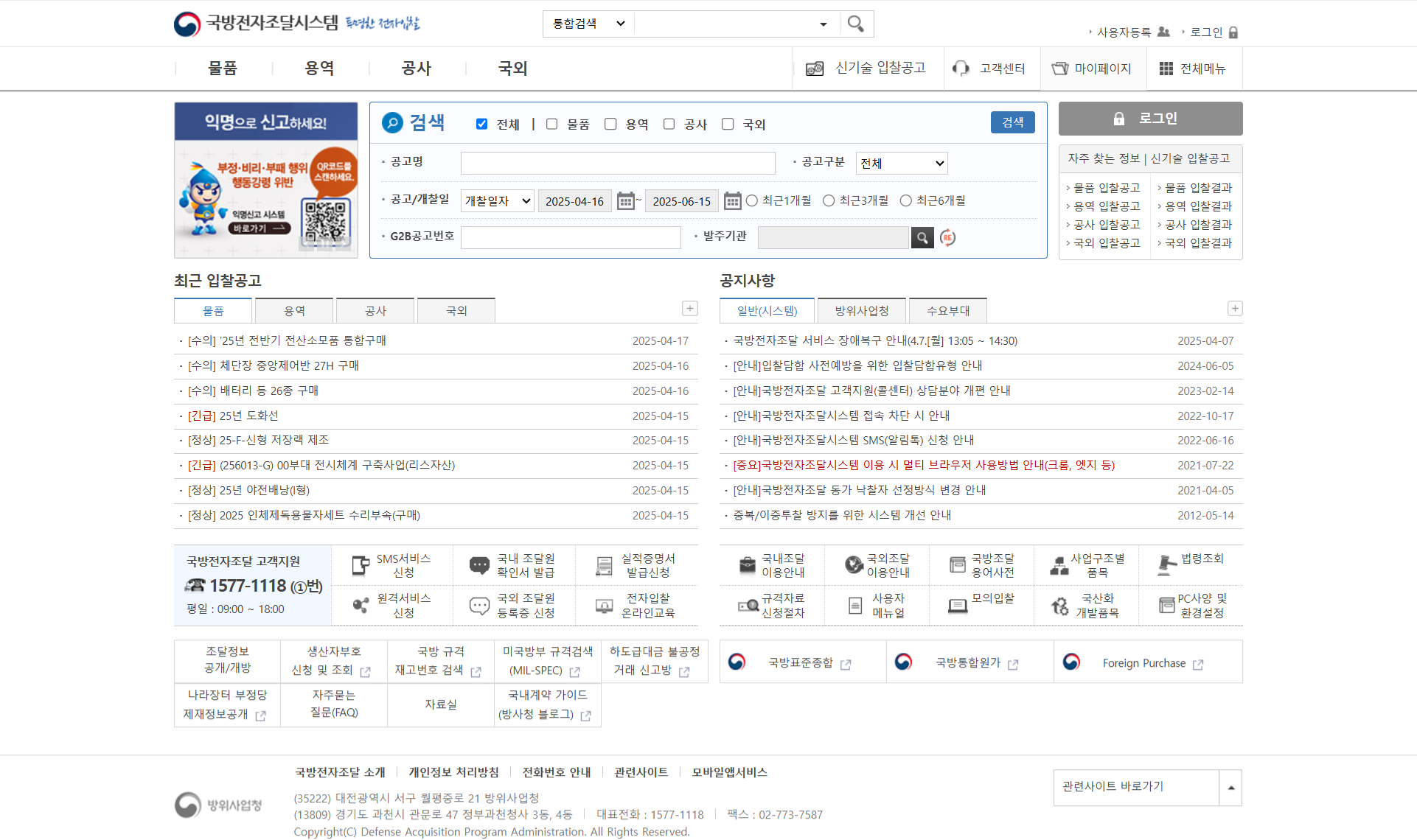The width and height of the screenshot is (1417, 840).
Task: Click the 발주기관 lookup magnifier icon
Action: [922, 237]
